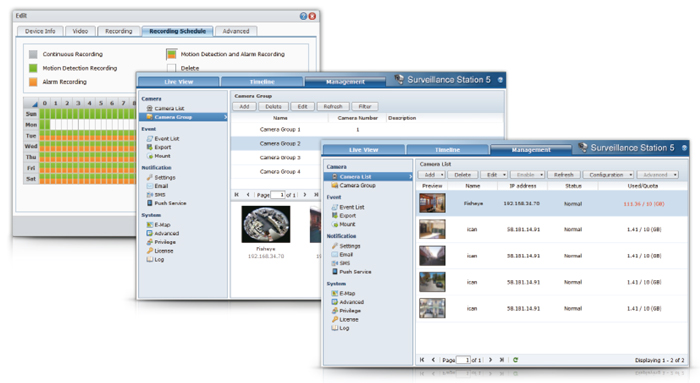Select the Fisheye camera preview thumbnail
Viewport: 700px width, 383px height.
coord(432,203)
